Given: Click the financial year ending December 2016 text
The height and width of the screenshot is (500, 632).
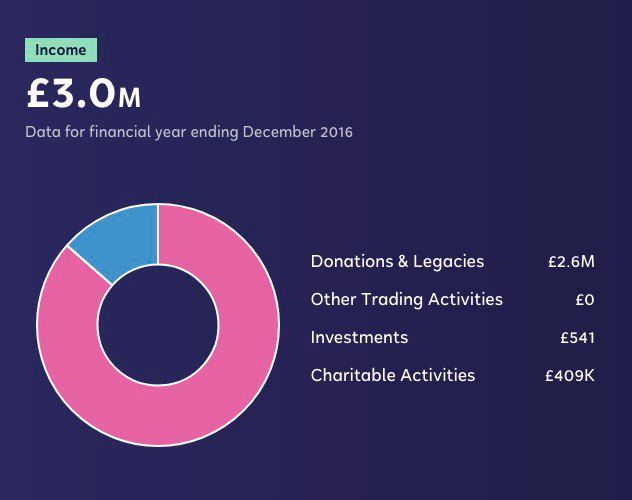Looking at the screenshot, I should tap(189, 132).
